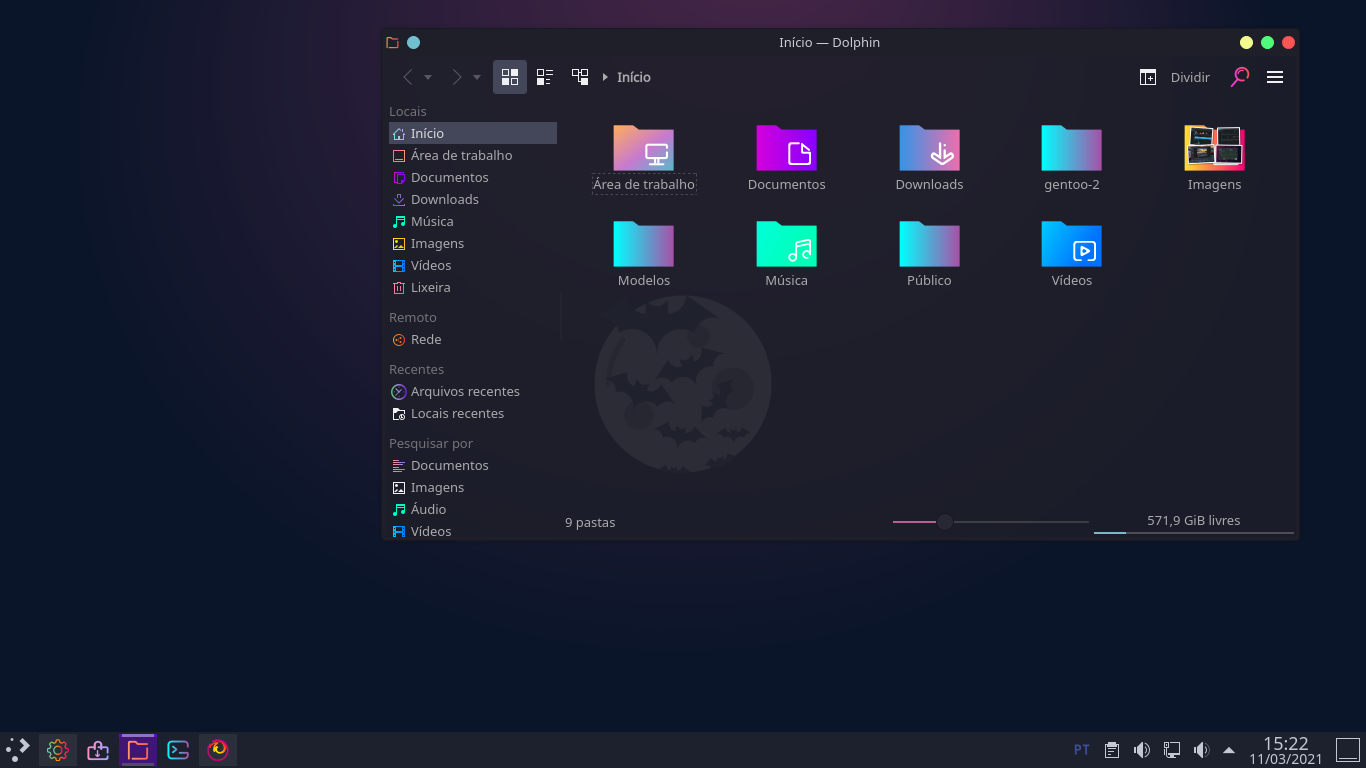The width and height of the screenshot is (1366, 768).
Task: Open Rede under the Remoto section
Action: pyautogui.click(x=424, y=339)
